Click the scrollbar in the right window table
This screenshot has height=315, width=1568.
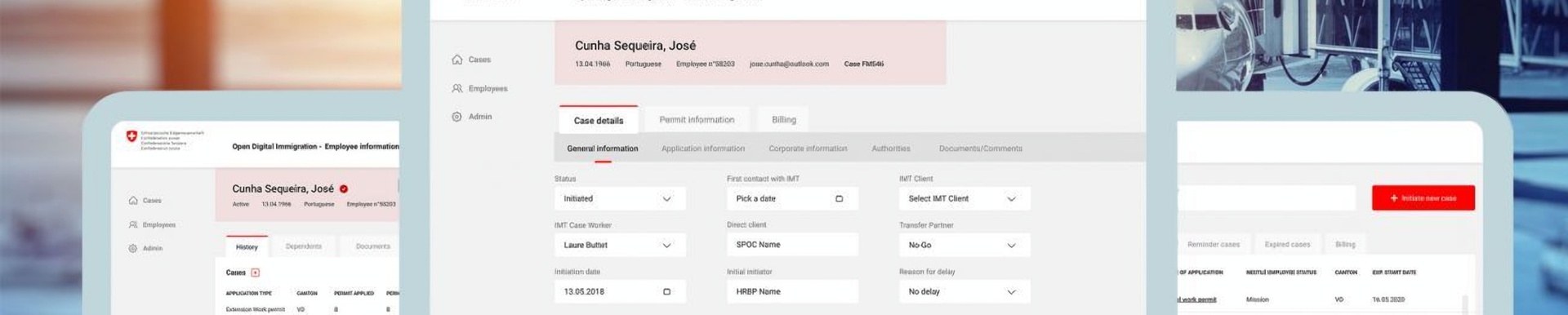[x=1465, y=304]
